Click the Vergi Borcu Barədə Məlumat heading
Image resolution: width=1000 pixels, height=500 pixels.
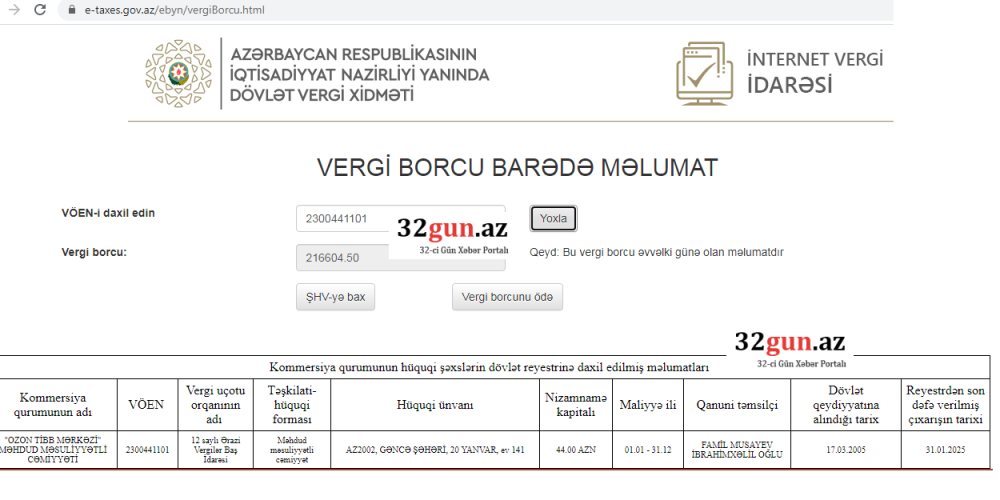517,167
